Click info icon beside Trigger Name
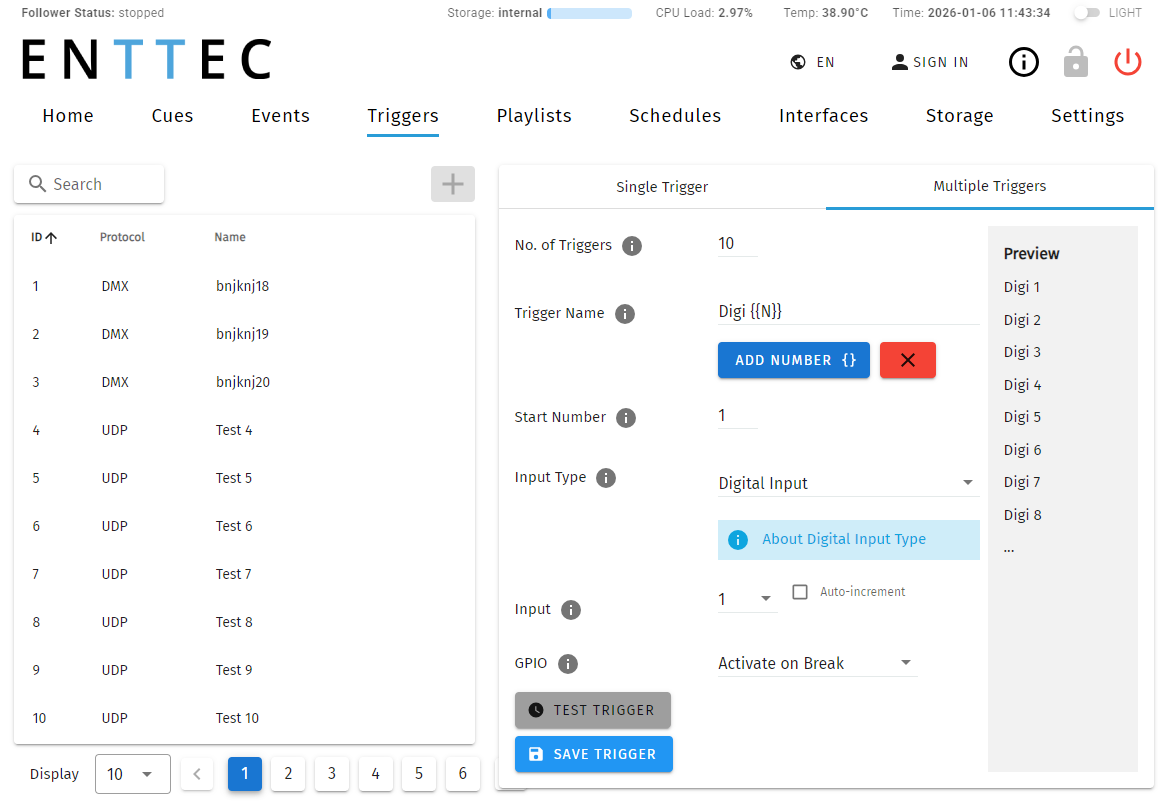Viewport: 1158px width, 801px height. tap(625, 314)
